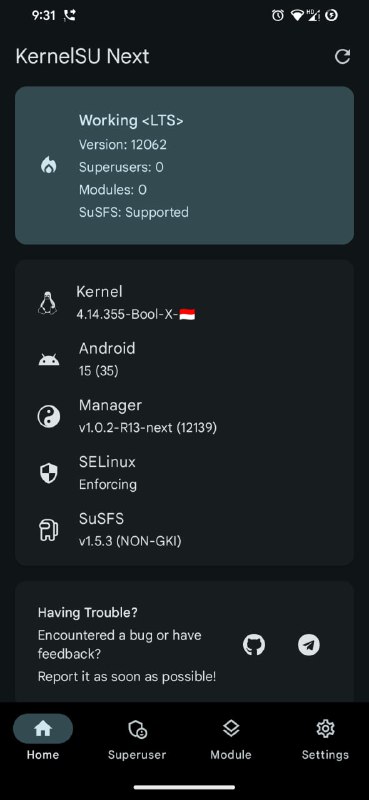Tap the SELinux shield icon
The height and width of the screenshot is (800, 369).
pyautogui.click(x=48, y=473)
